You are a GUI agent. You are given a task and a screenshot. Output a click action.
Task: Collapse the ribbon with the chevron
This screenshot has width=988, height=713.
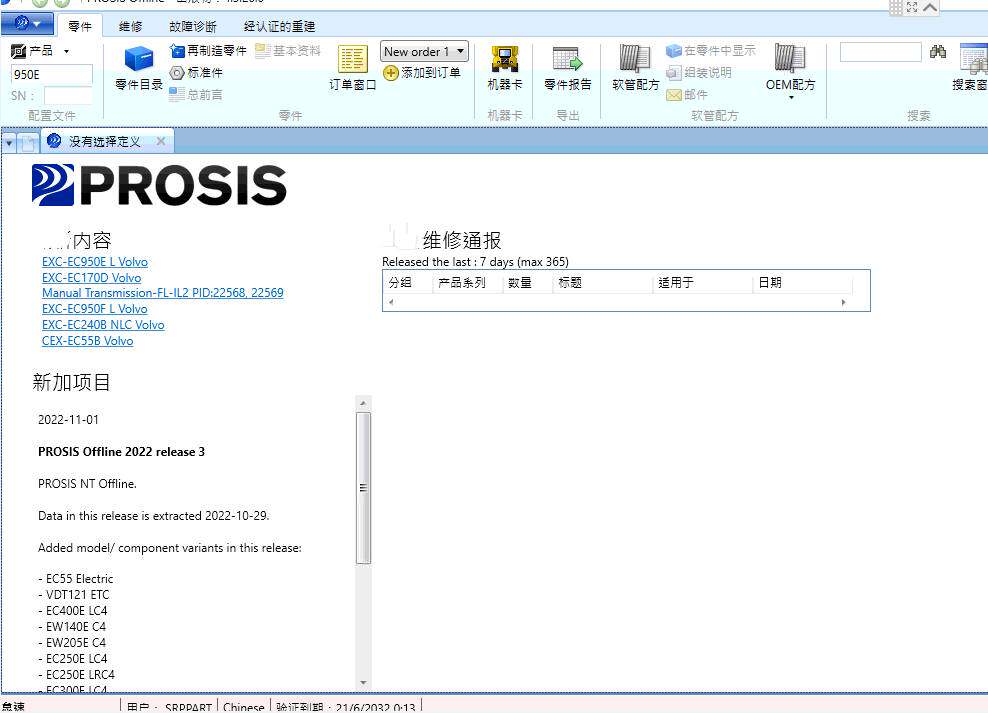(930, 7)
